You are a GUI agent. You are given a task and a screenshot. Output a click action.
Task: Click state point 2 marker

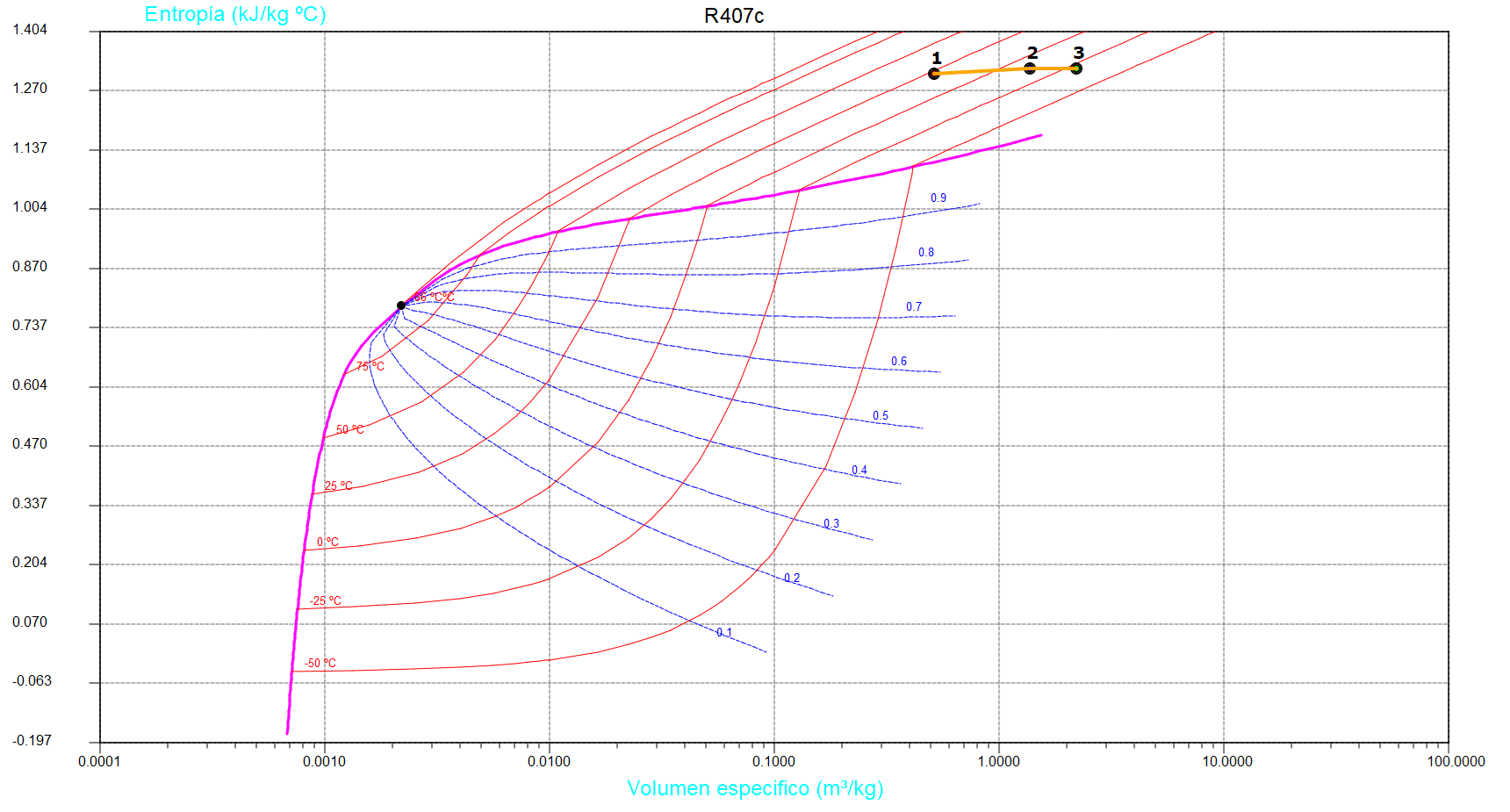tap(1030, 68)
